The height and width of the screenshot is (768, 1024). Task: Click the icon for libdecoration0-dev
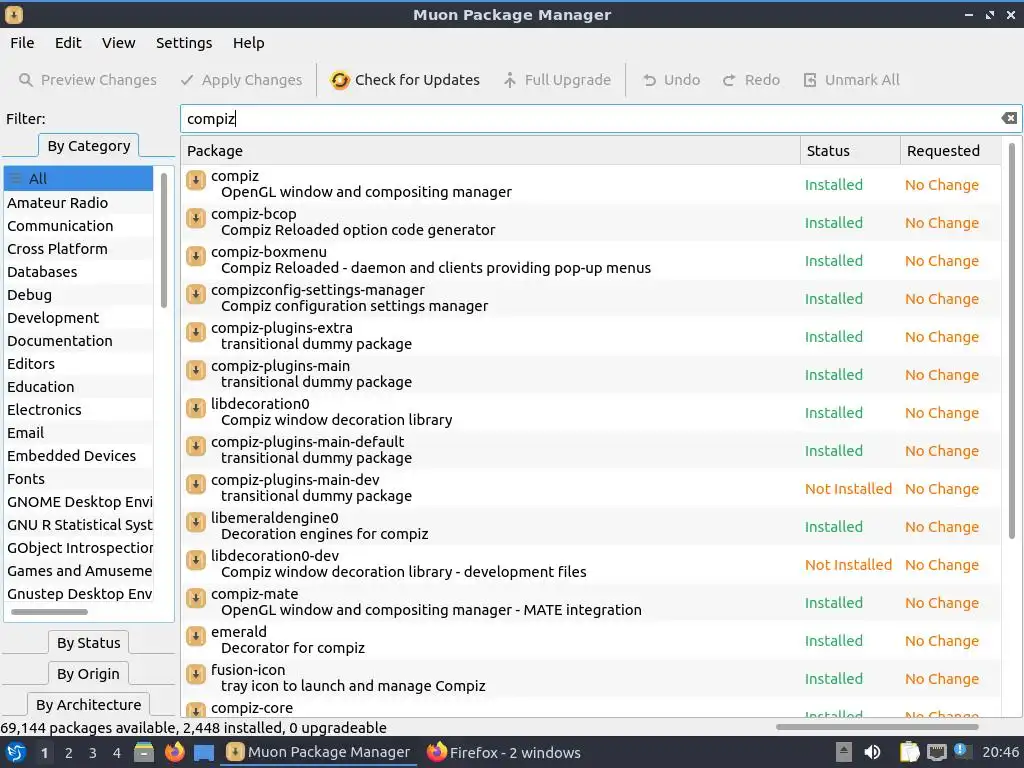click(196, 560)
